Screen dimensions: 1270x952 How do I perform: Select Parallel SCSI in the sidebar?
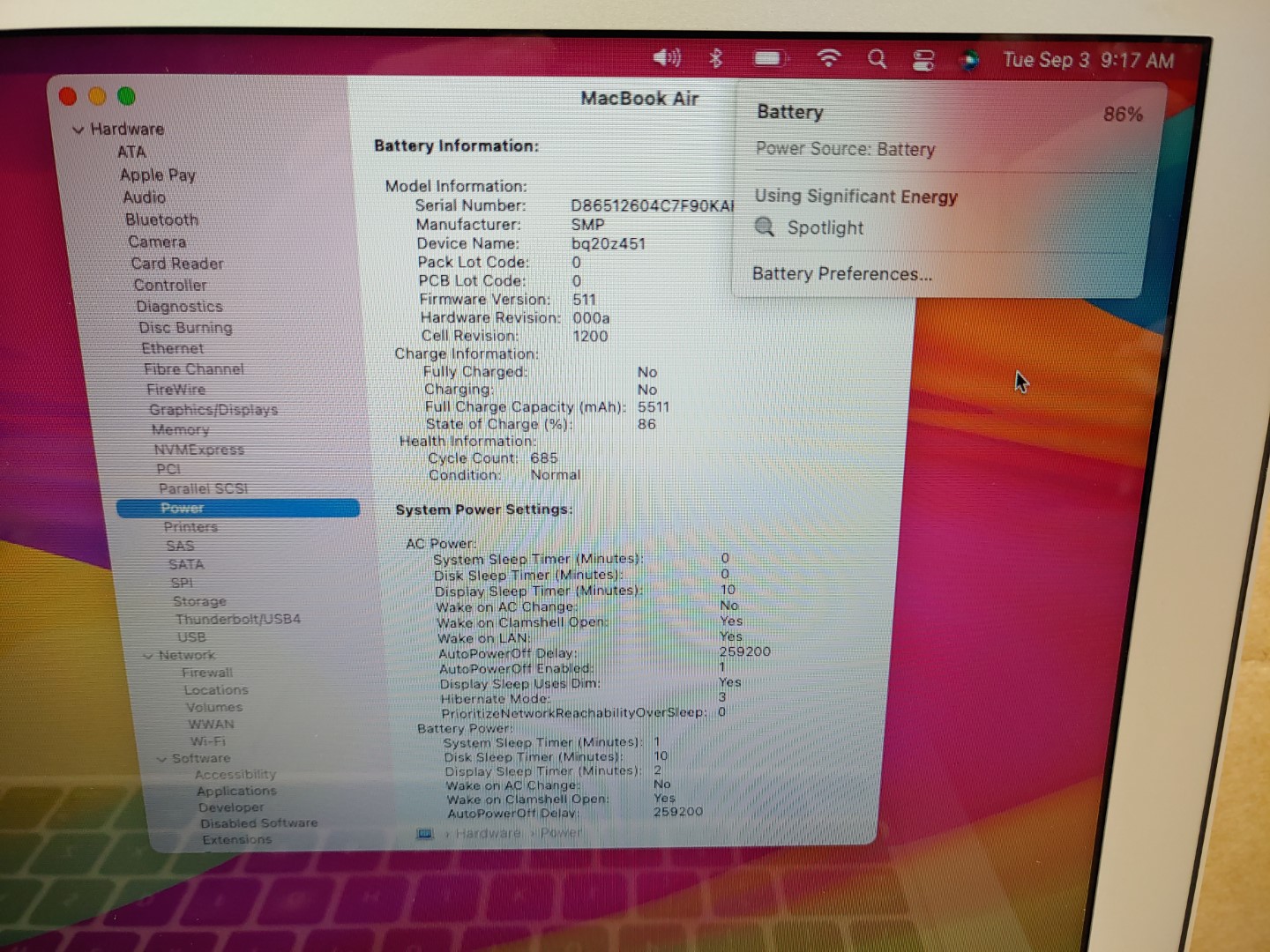tap(203, 488)
